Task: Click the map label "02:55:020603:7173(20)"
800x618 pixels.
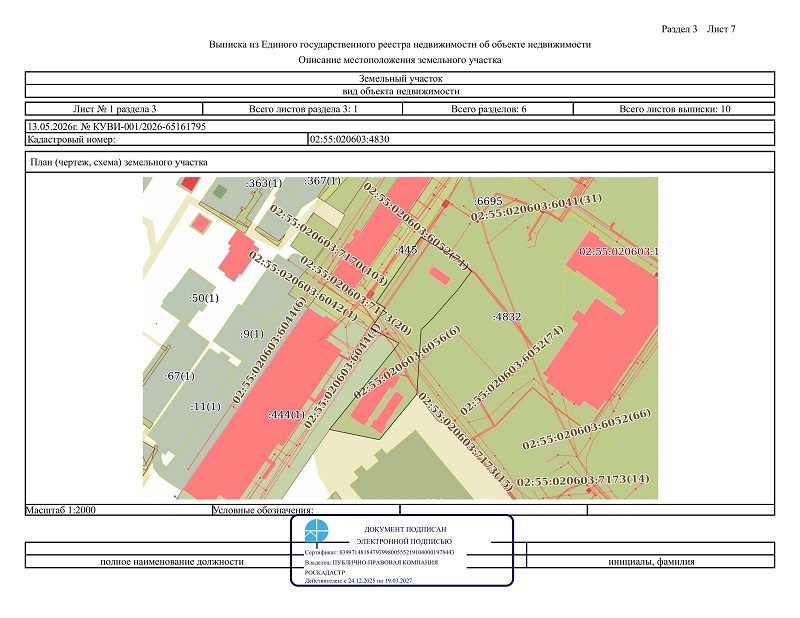Action: [x=356, y=295]
